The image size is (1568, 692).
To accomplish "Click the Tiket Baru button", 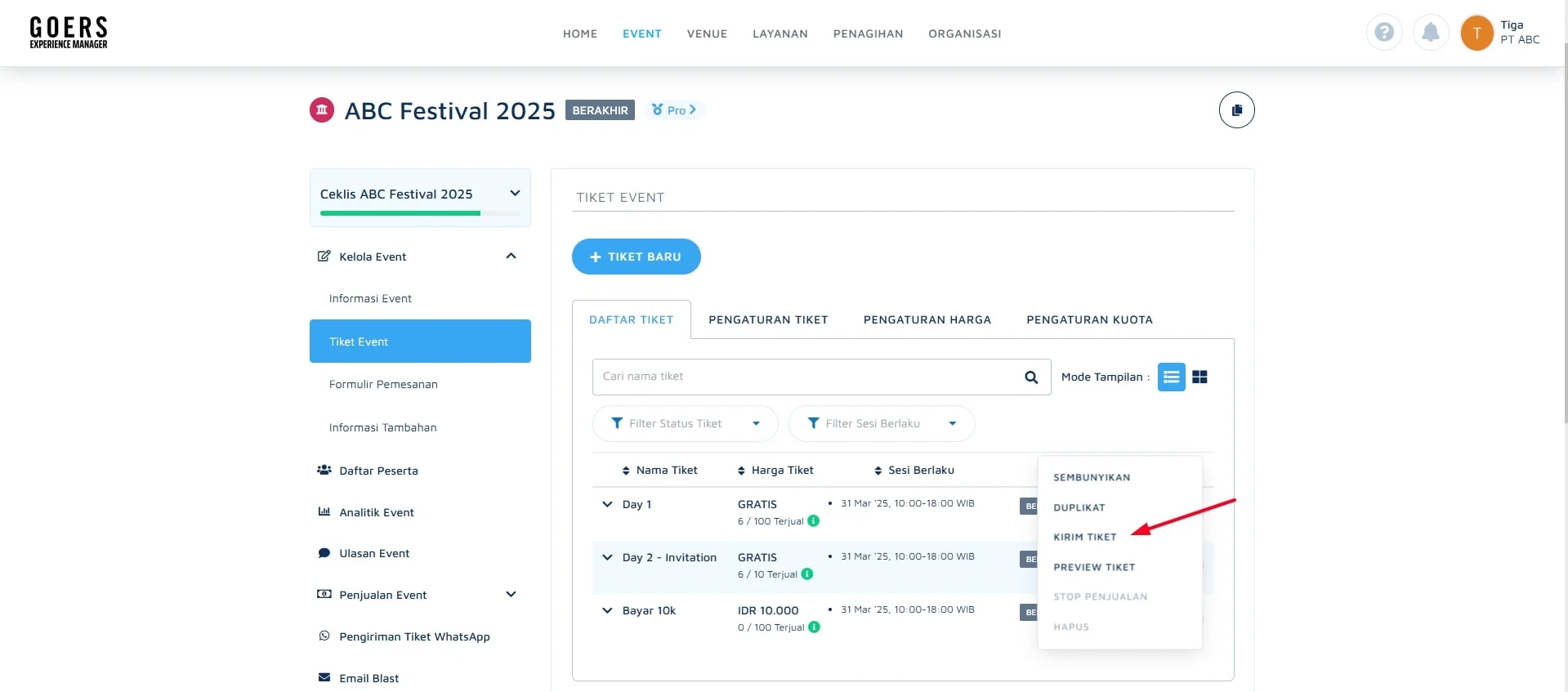I will pyautogui.click(x=637, y=257).
